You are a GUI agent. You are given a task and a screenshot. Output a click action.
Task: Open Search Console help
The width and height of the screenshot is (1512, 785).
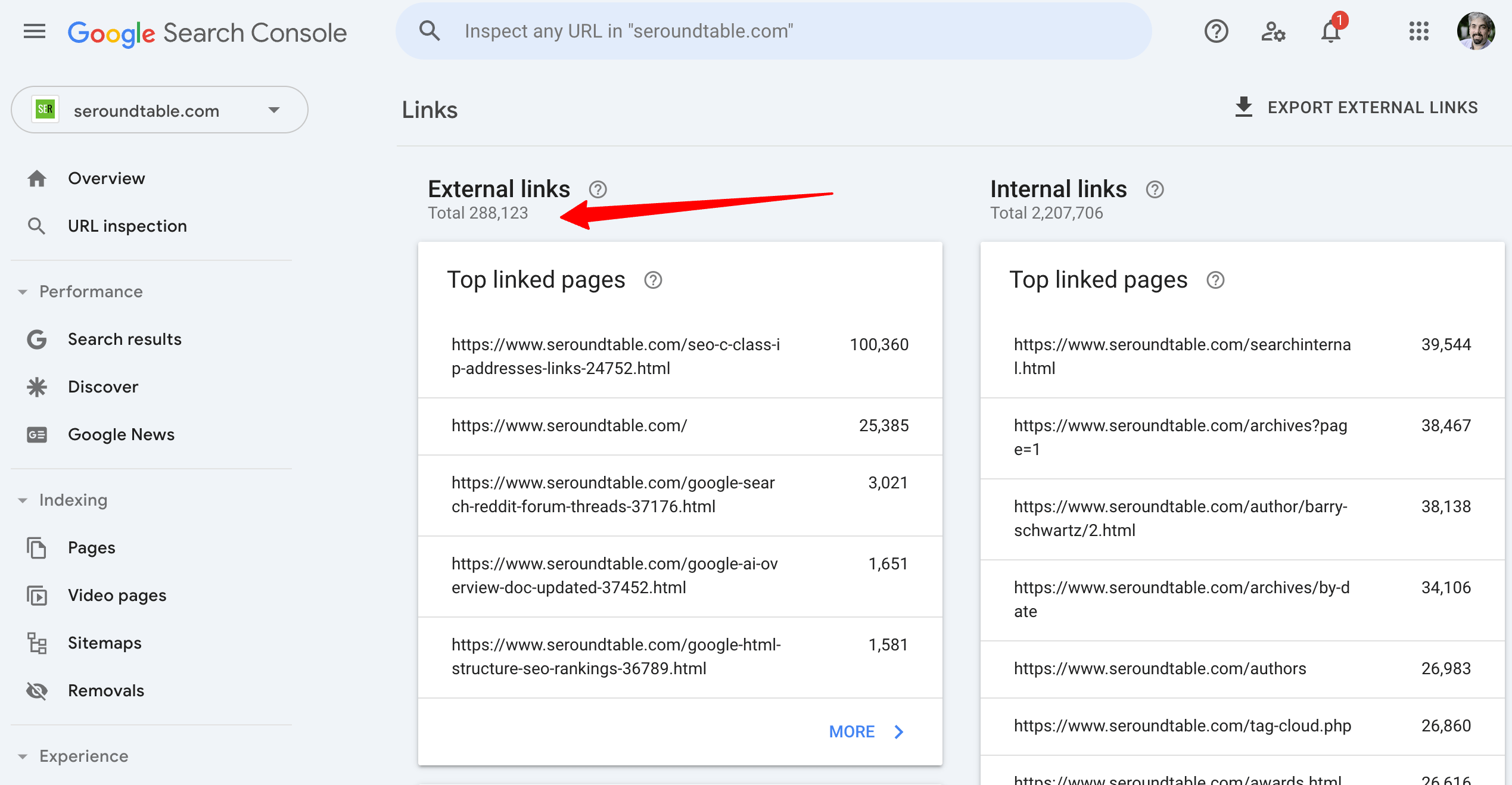[x=1217, y=32]
